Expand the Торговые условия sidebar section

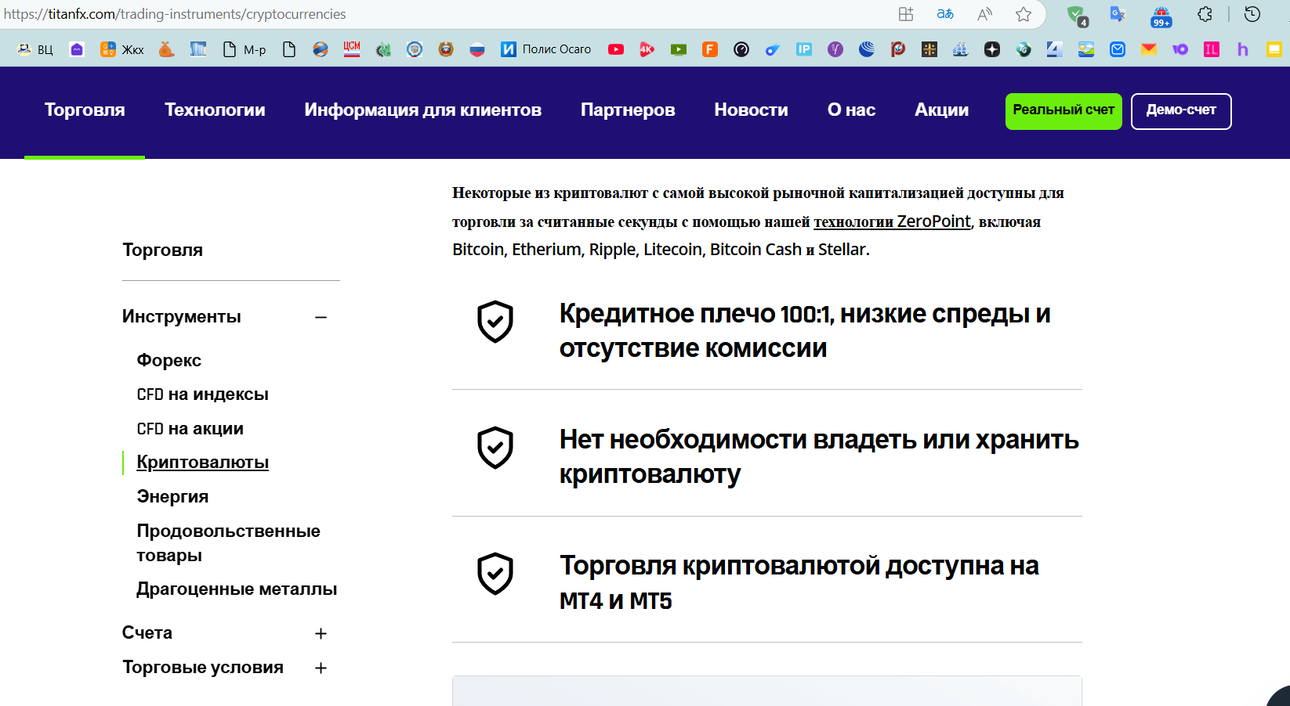[x=321, y=668]
